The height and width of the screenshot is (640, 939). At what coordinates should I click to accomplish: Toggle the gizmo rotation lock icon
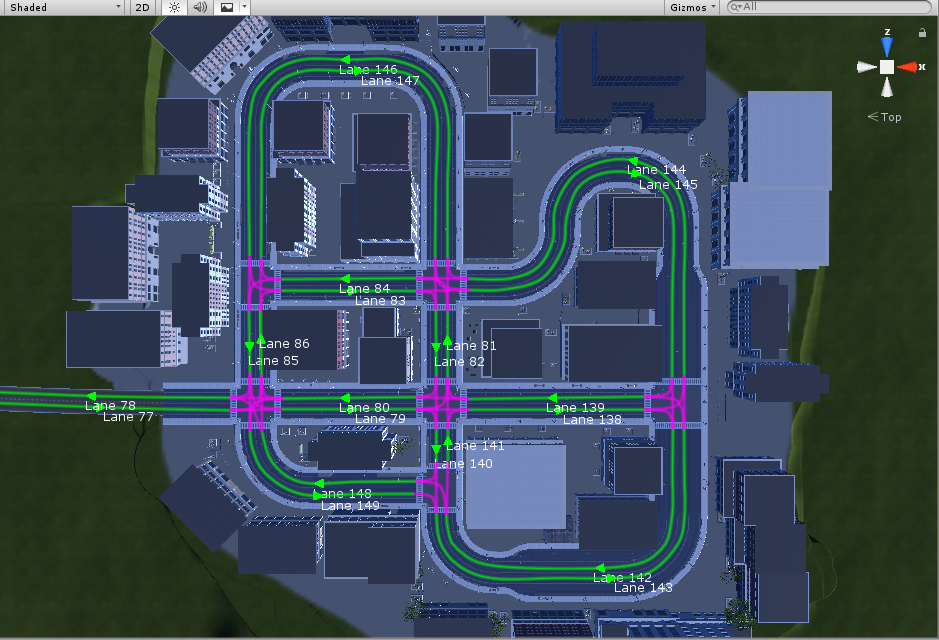click(921, 33)
